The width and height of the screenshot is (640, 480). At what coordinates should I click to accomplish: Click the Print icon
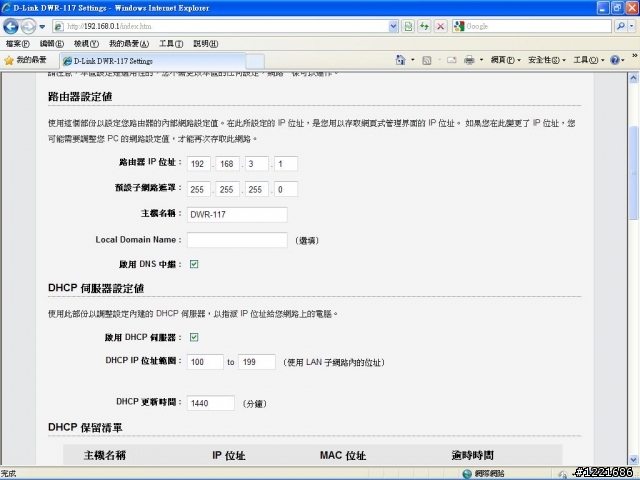click(469, 60)
